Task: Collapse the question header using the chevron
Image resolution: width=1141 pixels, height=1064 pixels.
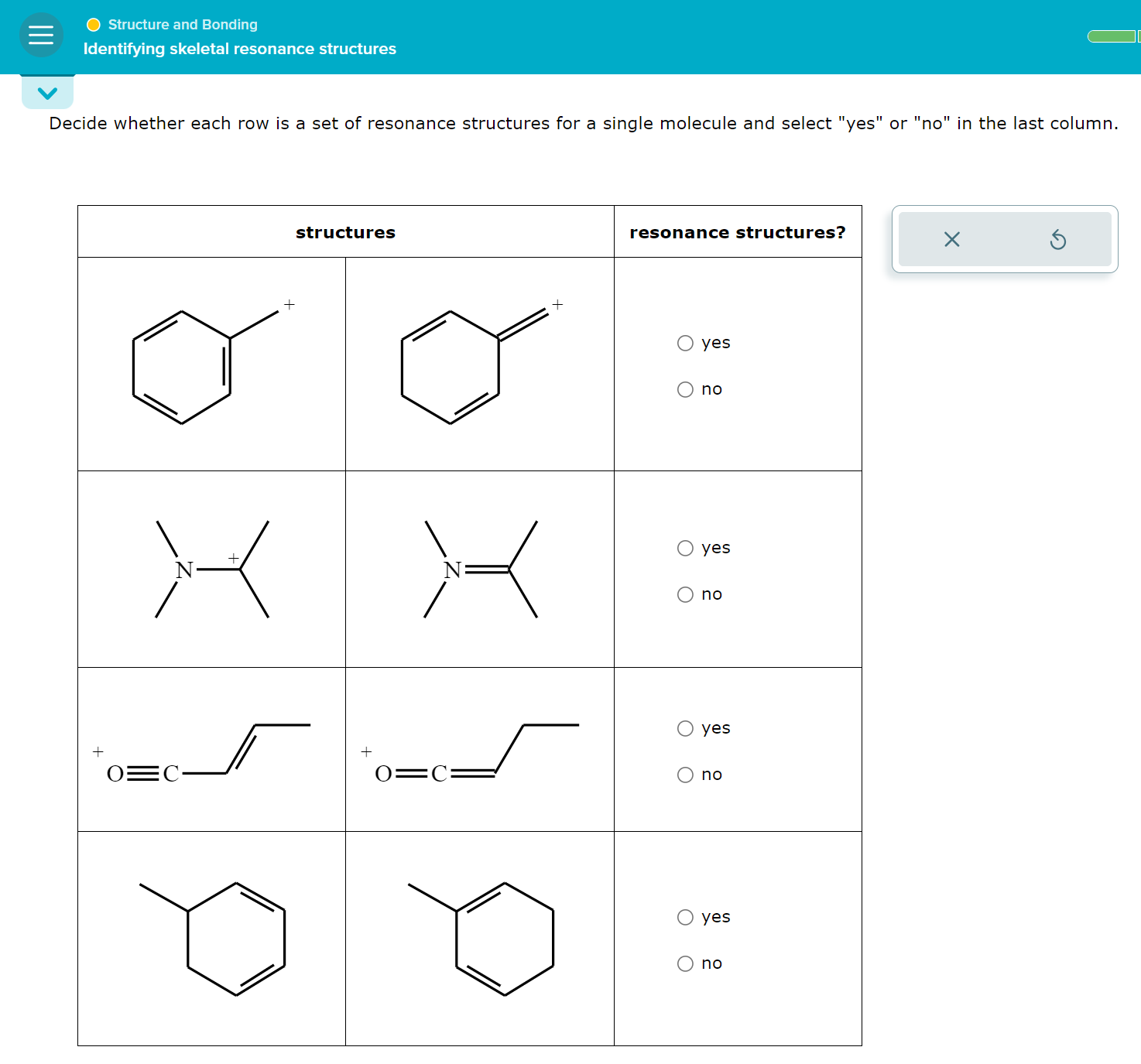Action: pyautogui.click(x=47, y=92)
